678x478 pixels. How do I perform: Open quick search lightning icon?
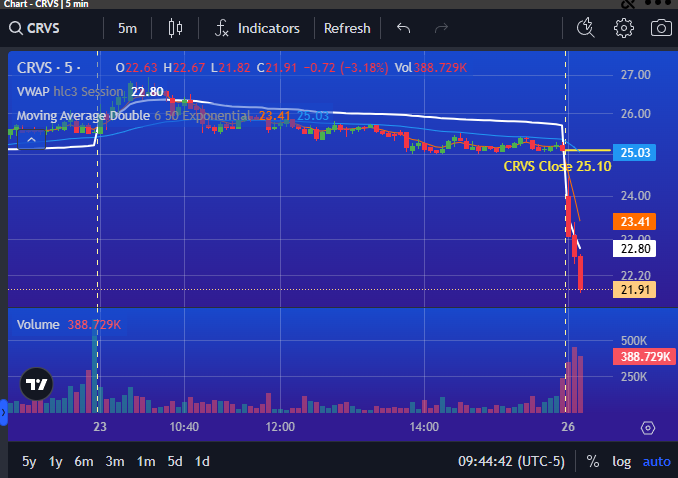tap(586, 28)
